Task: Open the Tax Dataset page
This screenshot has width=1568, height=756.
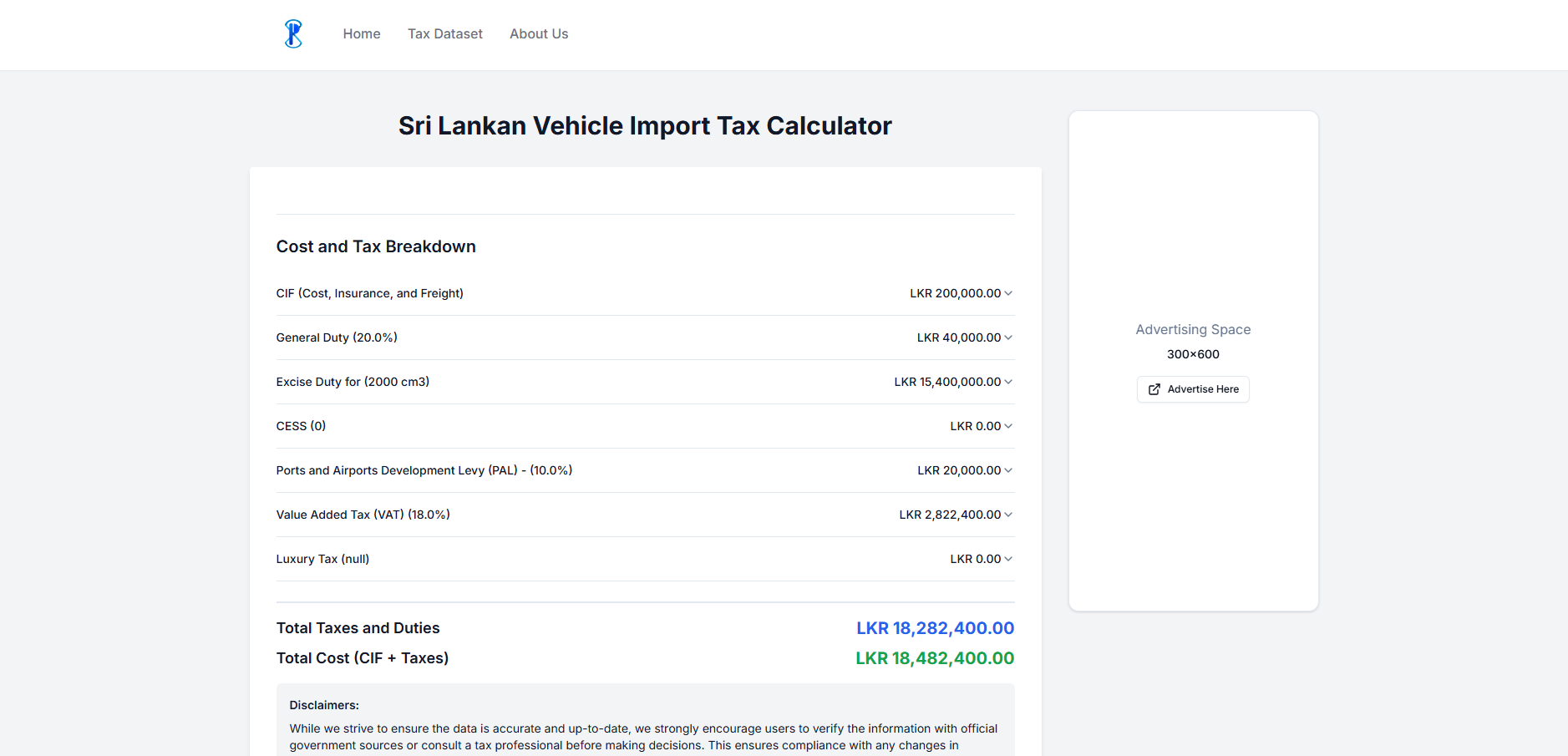Action: [x=444, y=33]
